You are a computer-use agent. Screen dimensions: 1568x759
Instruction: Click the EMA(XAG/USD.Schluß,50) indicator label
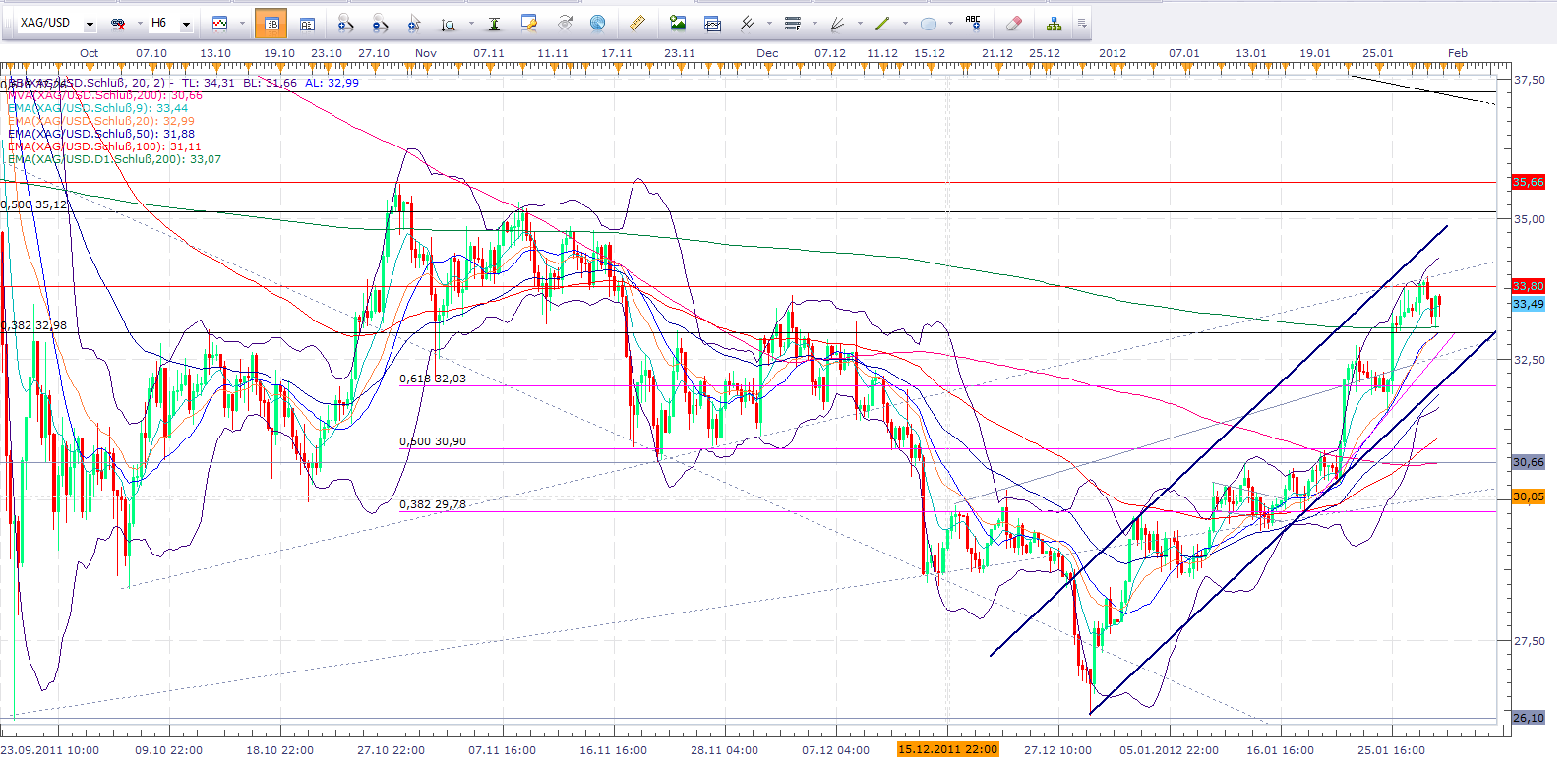click(101, 134)
